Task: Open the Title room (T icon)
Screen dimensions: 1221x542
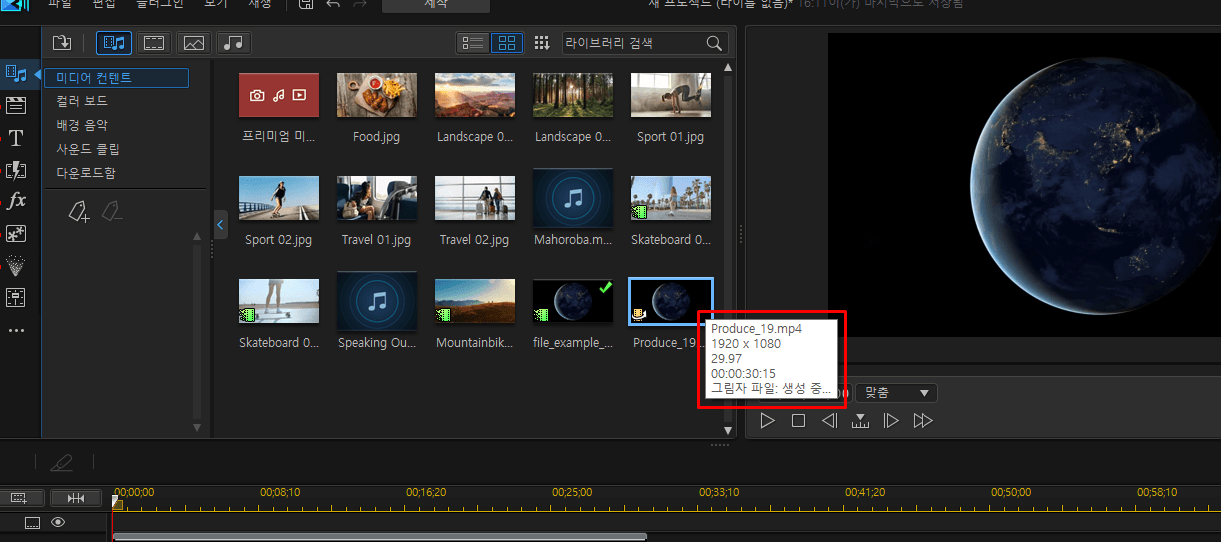Action: point(16,138)
